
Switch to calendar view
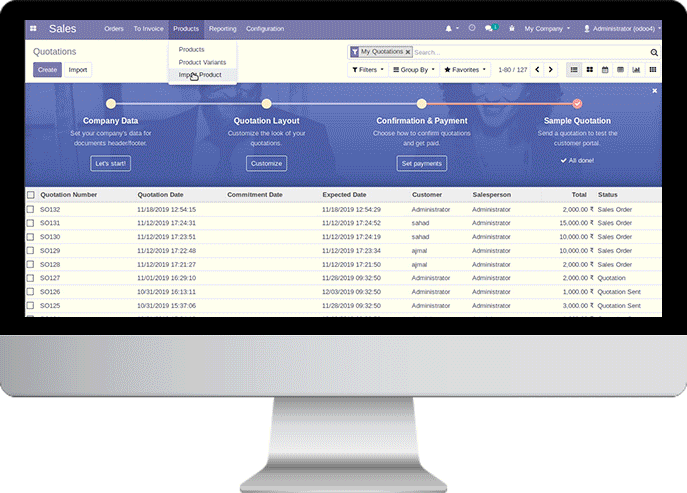coord(605,70)
